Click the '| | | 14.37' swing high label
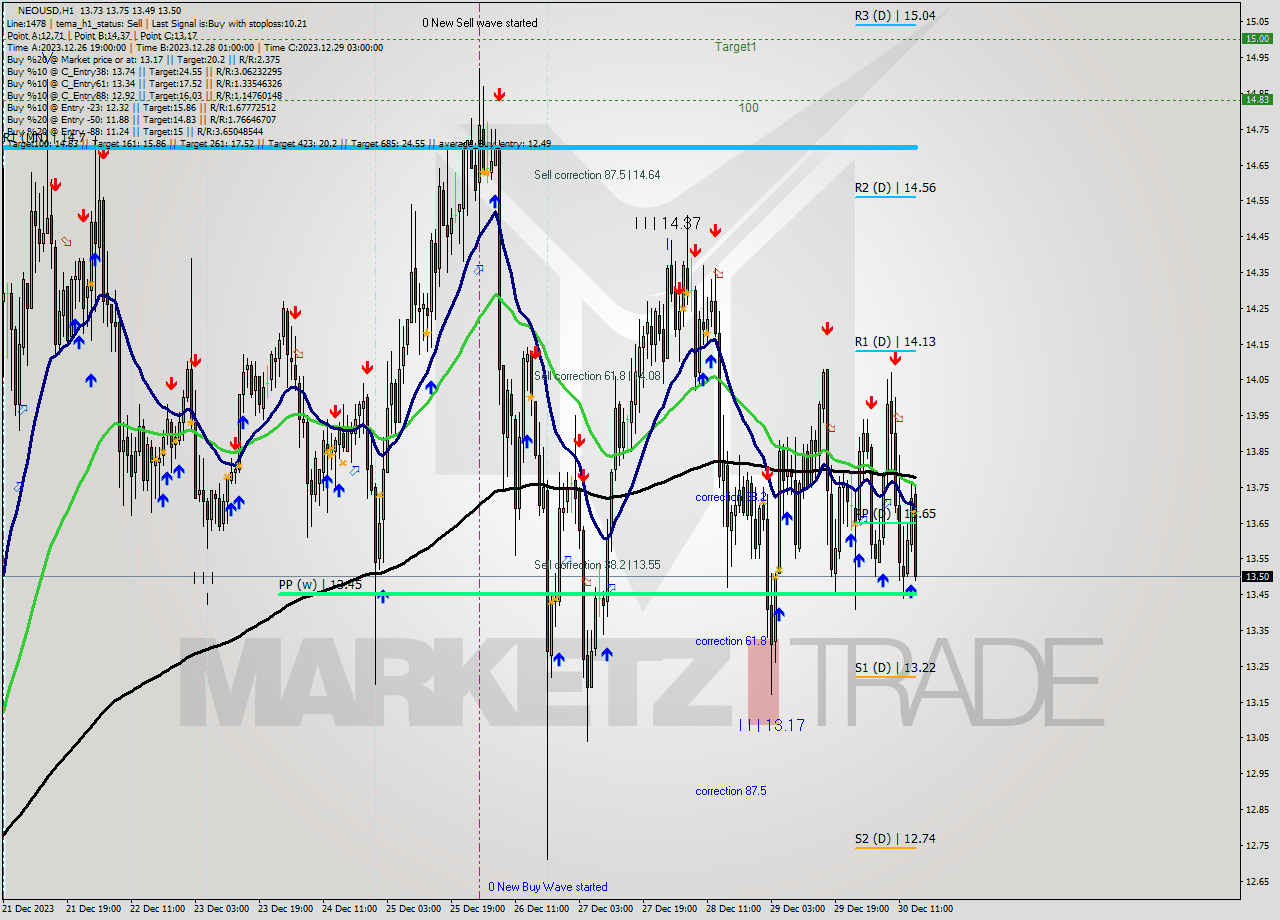The width and height of the screenshot is (1280, 920). point(668,223)
